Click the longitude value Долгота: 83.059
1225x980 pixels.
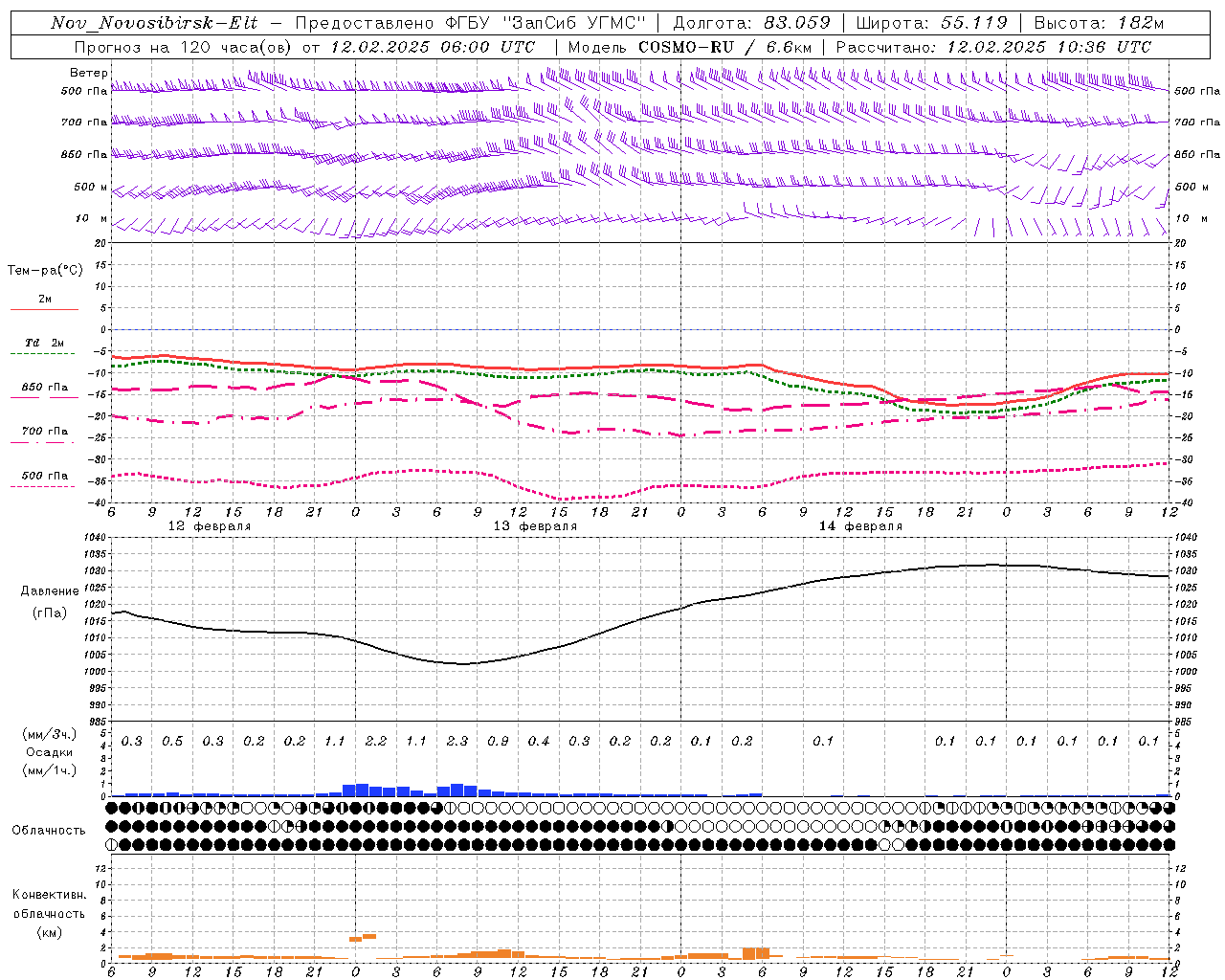(x=752, y=23)
